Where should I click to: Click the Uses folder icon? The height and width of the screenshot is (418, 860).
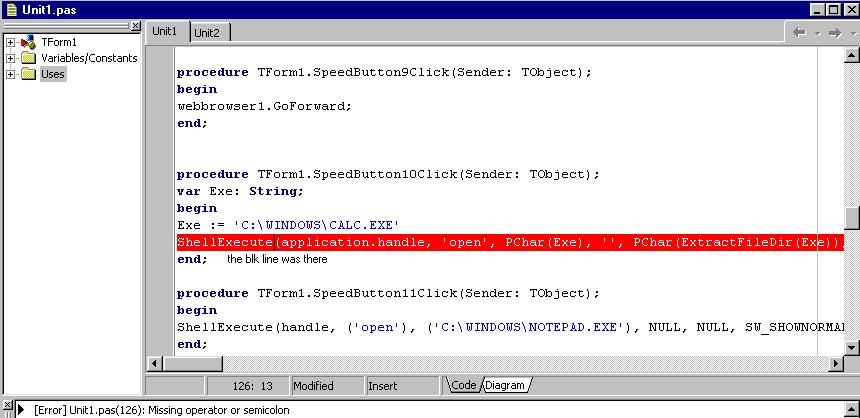tap(28, 74)
